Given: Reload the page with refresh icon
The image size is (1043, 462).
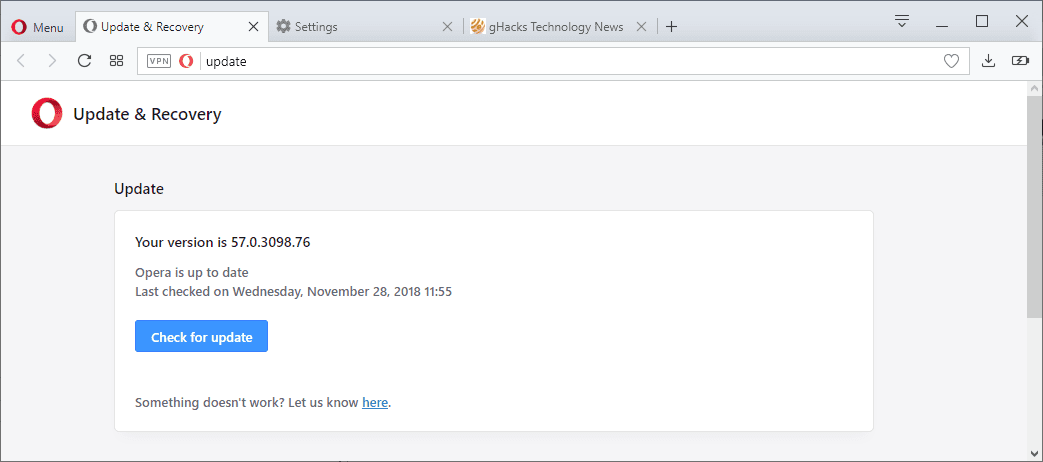Looking at the screenshot, I should 84,61.
